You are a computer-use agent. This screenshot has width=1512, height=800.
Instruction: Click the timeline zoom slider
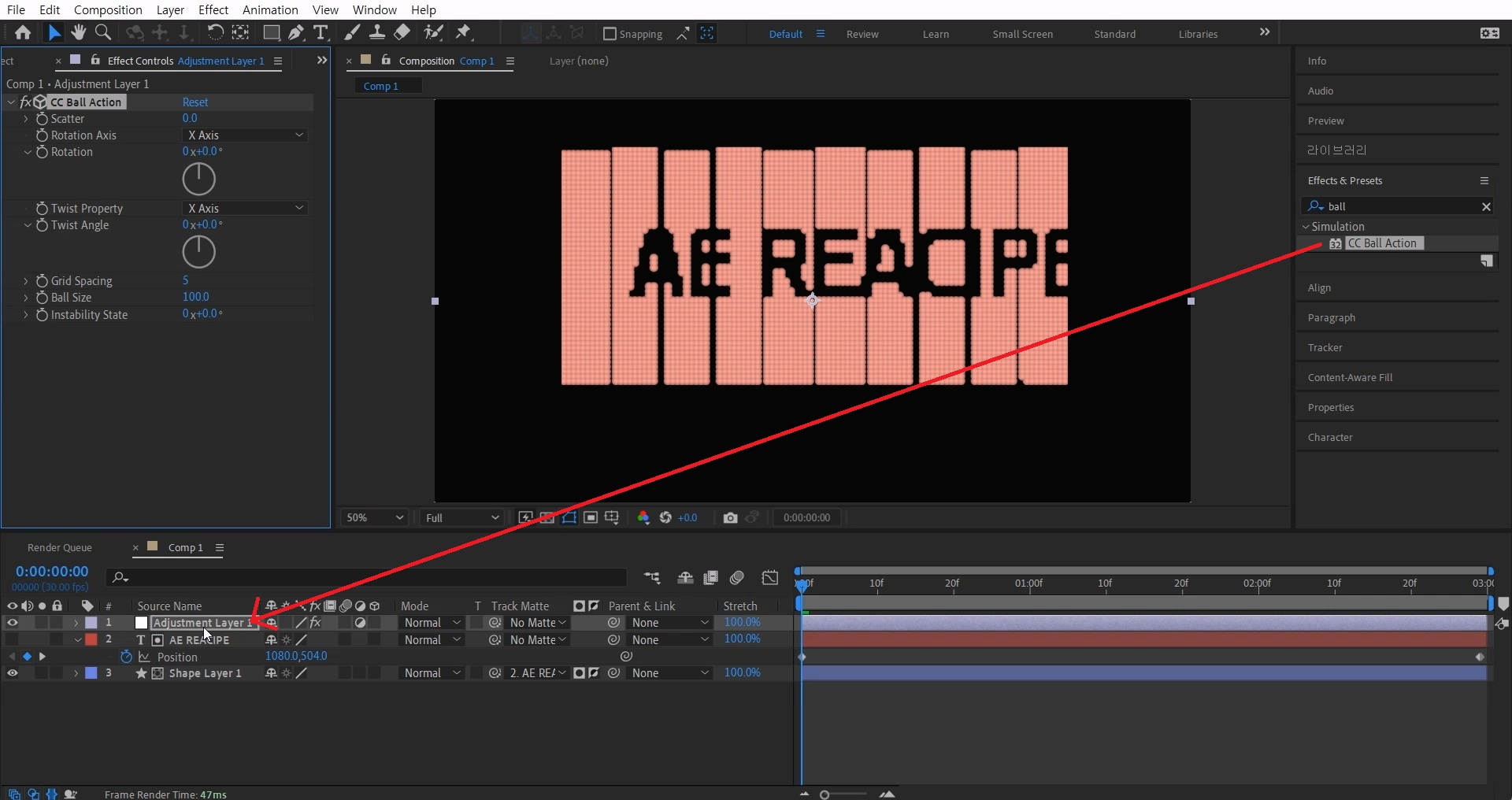coord(844,794)
